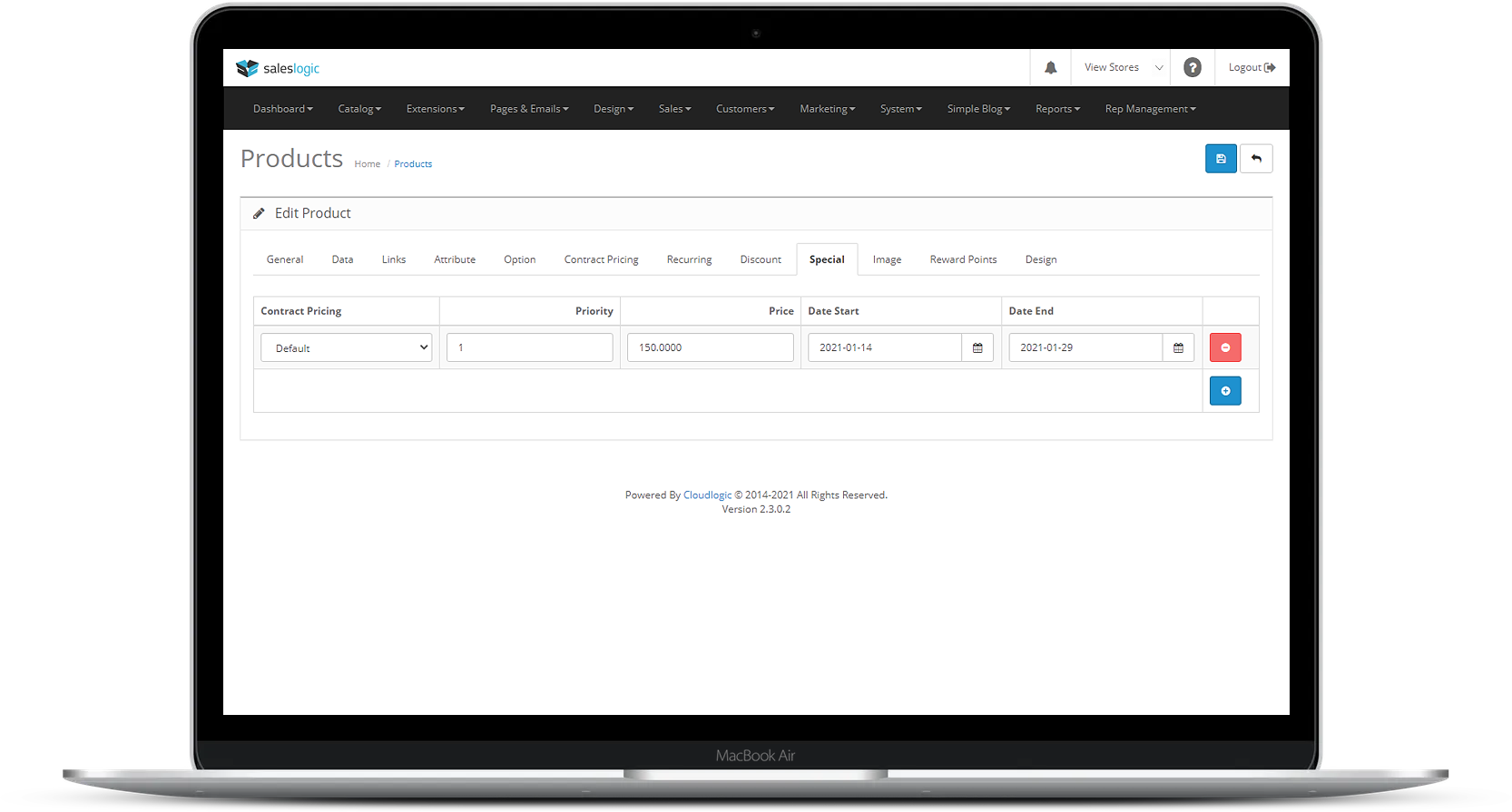The width and height of the screenshot is (1512, 812).
Task: Click the saleslogic logo
Action: pos(278,68)
